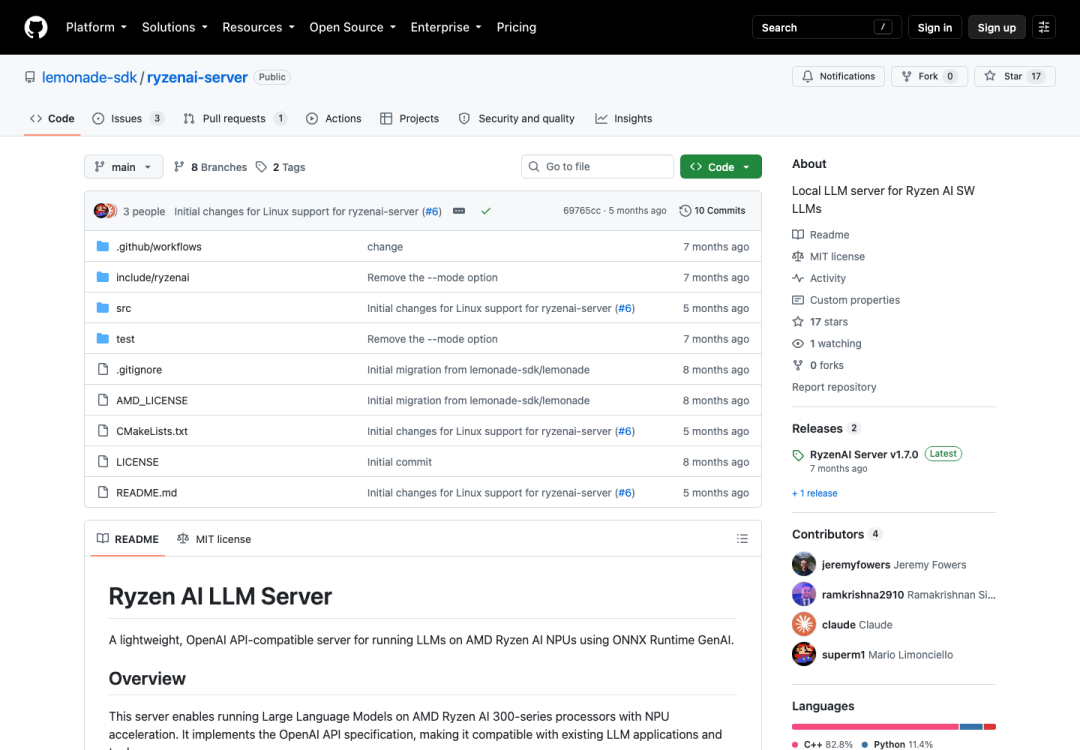Click Report repository link
The height and width of the screenshot is (750, 1080).
pyautogui.click(x=834, y=387)
